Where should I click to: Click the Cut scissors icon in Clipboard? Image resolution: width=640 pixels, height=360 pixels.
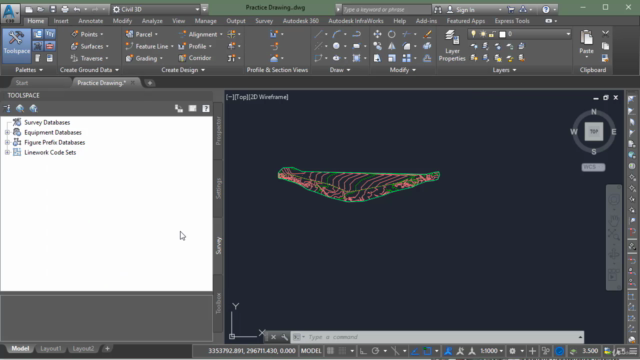605,34
